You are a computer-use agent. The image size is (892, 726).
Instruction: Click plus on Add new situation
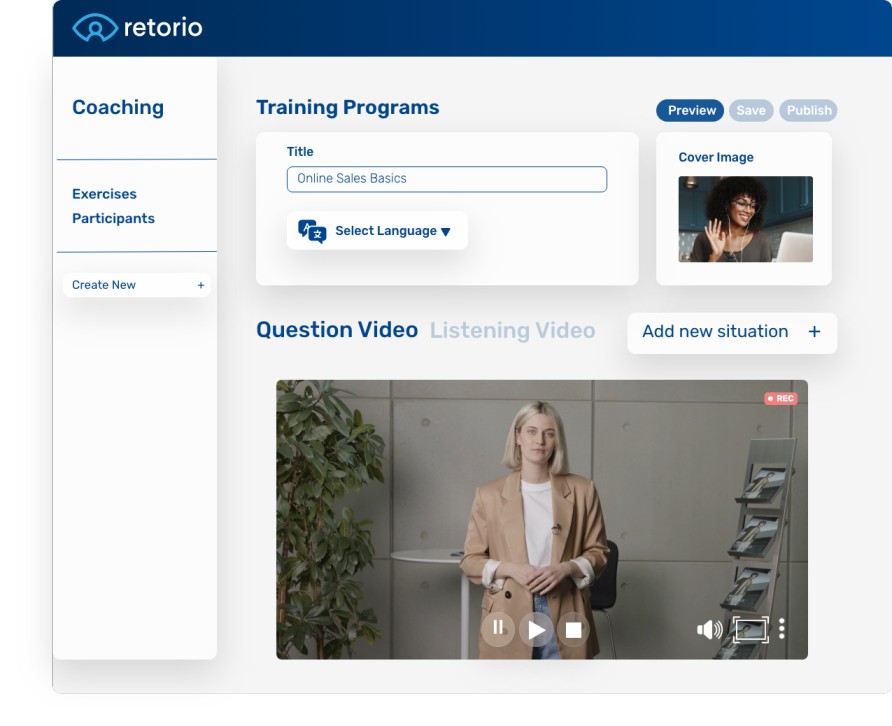point(814,332)
